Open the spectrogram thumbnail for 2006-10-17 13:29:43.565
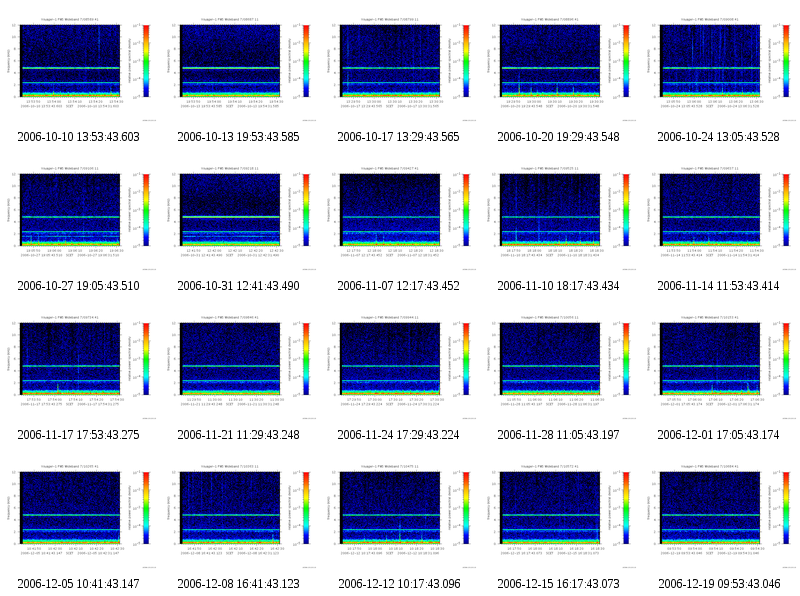The image size is (800, 596). [401, 68]
